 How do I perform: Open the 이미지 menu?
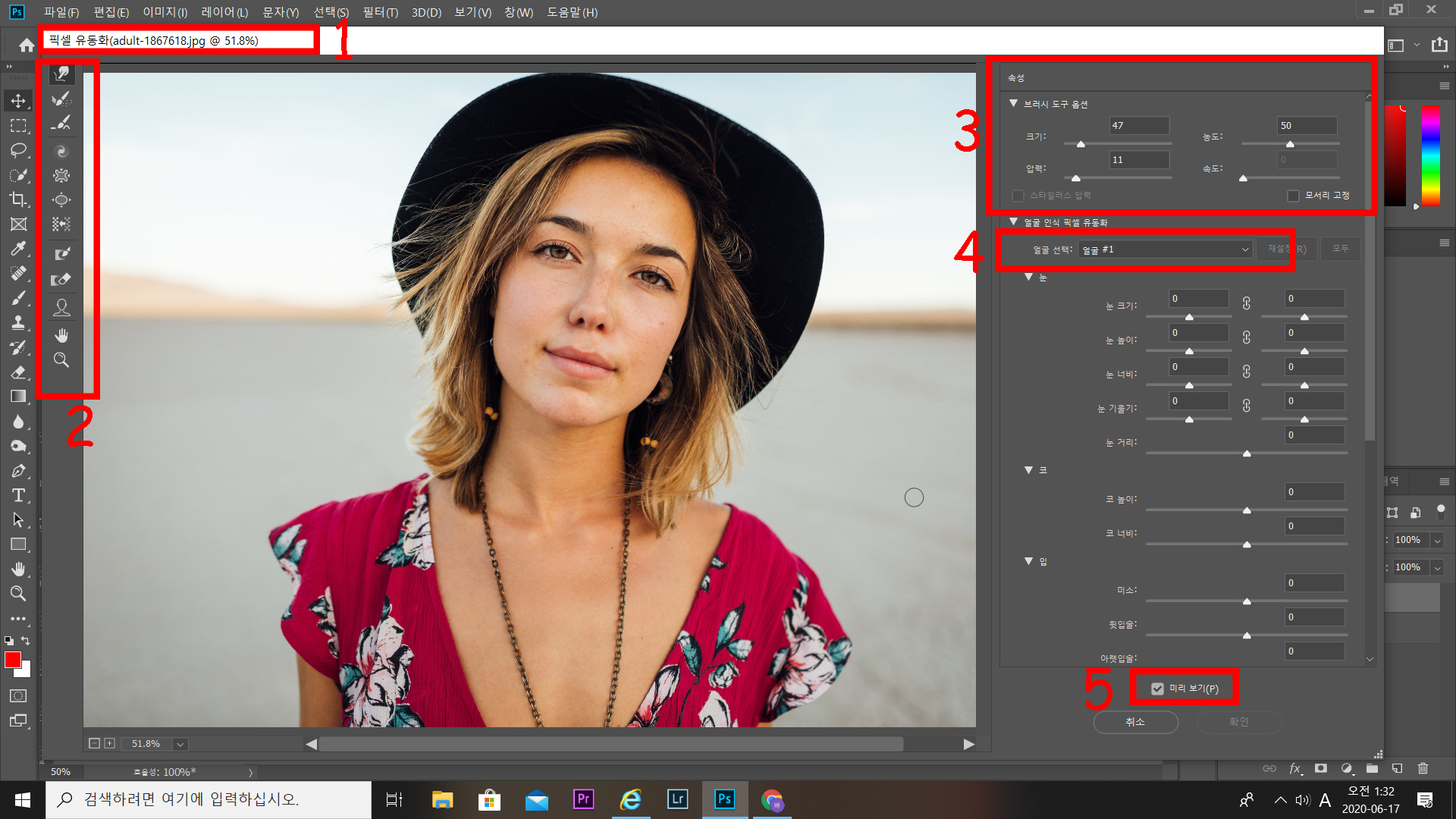click(165, 12)
